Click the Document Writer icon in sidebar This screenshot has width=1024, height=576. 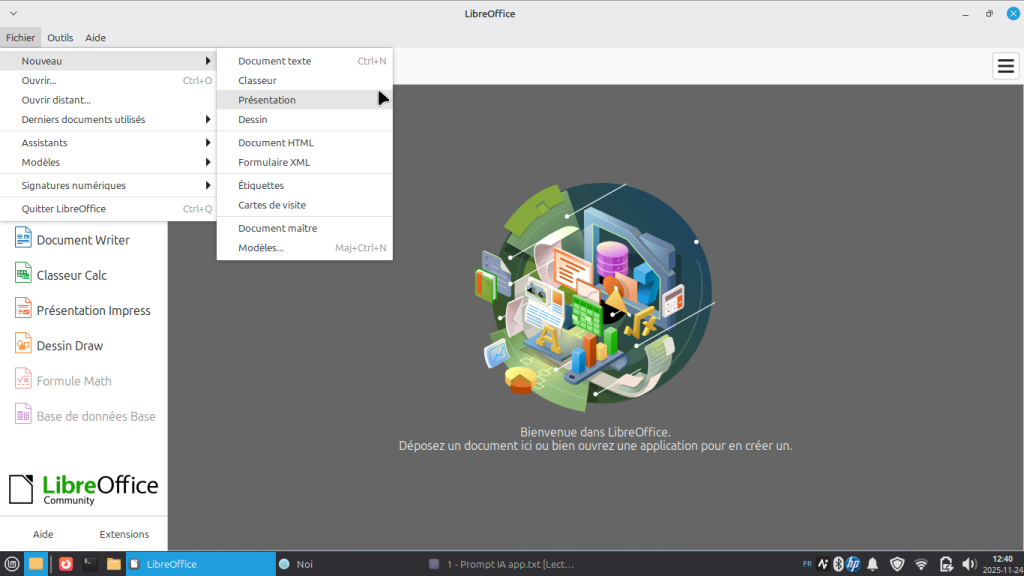pyautogui.click(x=23, y=240)
